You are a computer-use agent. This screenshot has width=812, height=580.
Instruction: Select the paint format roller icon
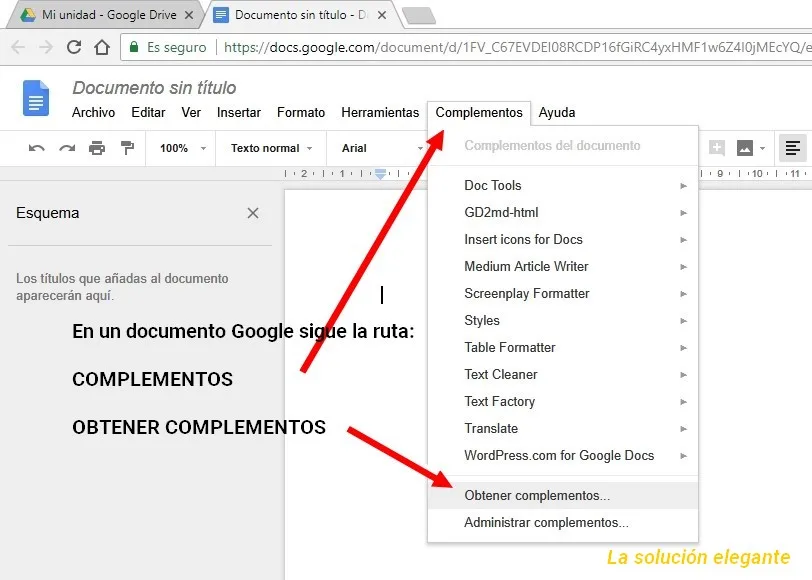tap(127, 148)
